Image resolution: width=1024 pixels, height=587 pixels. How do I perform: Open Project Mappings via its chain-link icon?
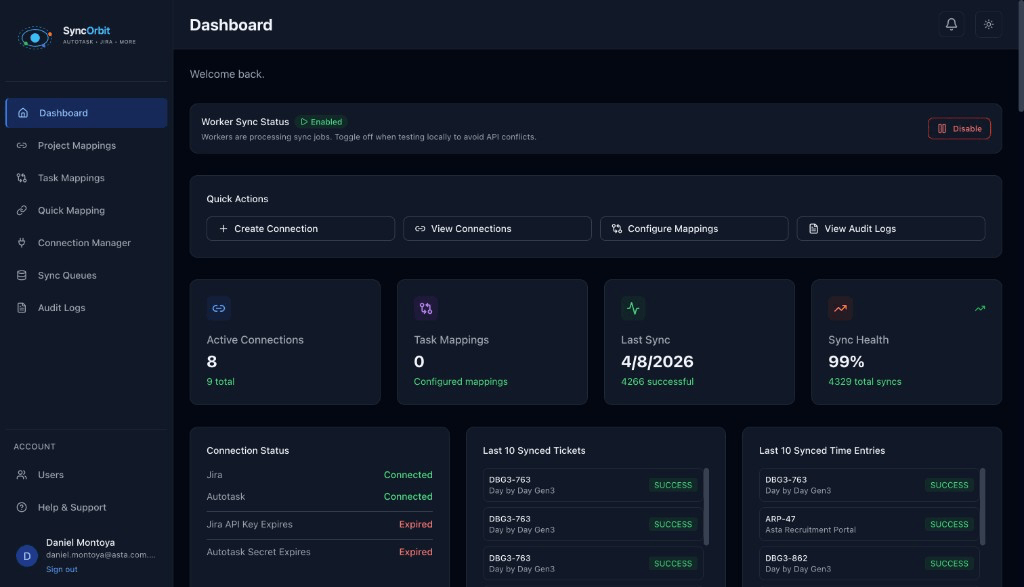[22, 145]
